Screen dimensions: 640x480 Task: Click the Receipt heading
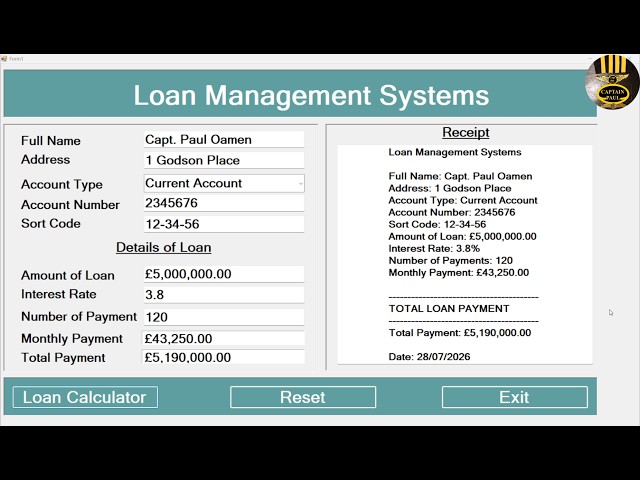click(x=466, y=132)
